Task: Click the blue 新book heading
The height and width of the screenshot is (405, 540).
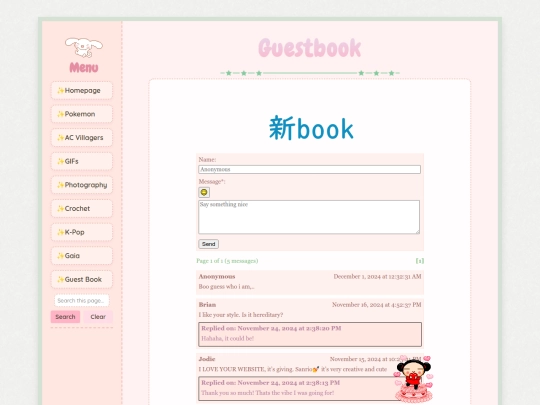Action: click(311, 128)
